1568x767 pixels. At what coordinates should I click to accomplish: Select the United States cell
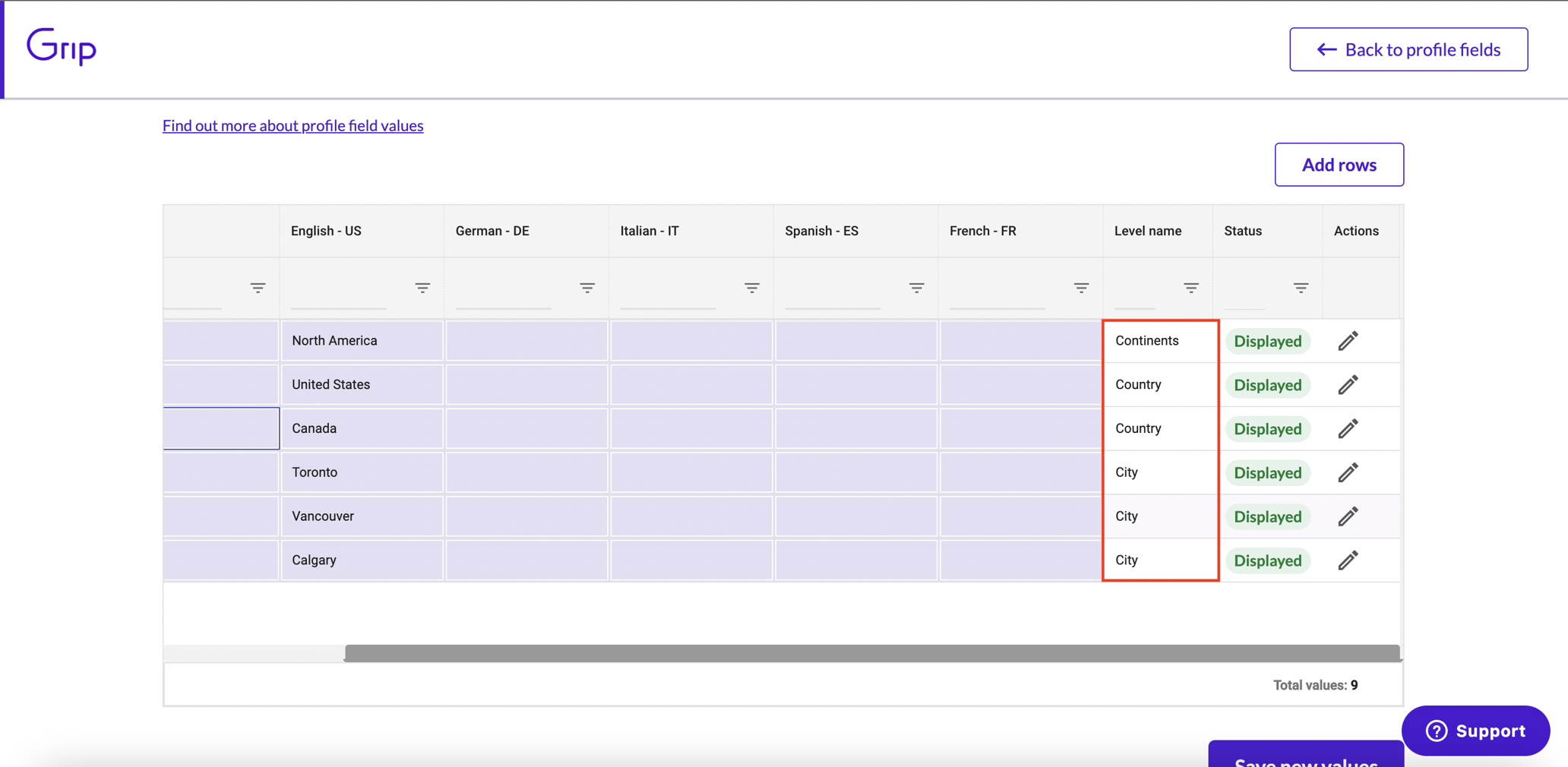coord(362,385)
